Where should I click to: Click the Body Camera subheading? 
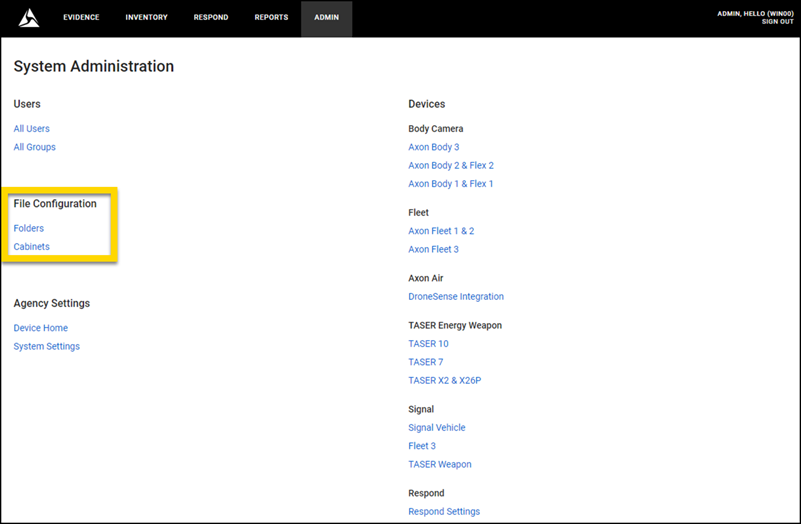point(436,129)
